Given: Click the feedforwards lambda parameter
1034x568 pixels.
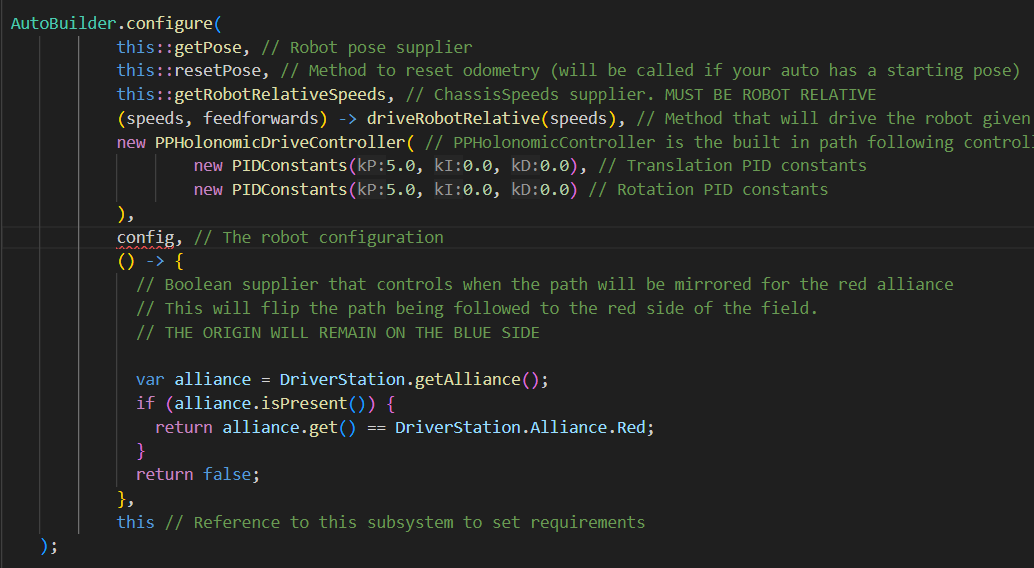Looking at the screenshot, I should (260, 118).
